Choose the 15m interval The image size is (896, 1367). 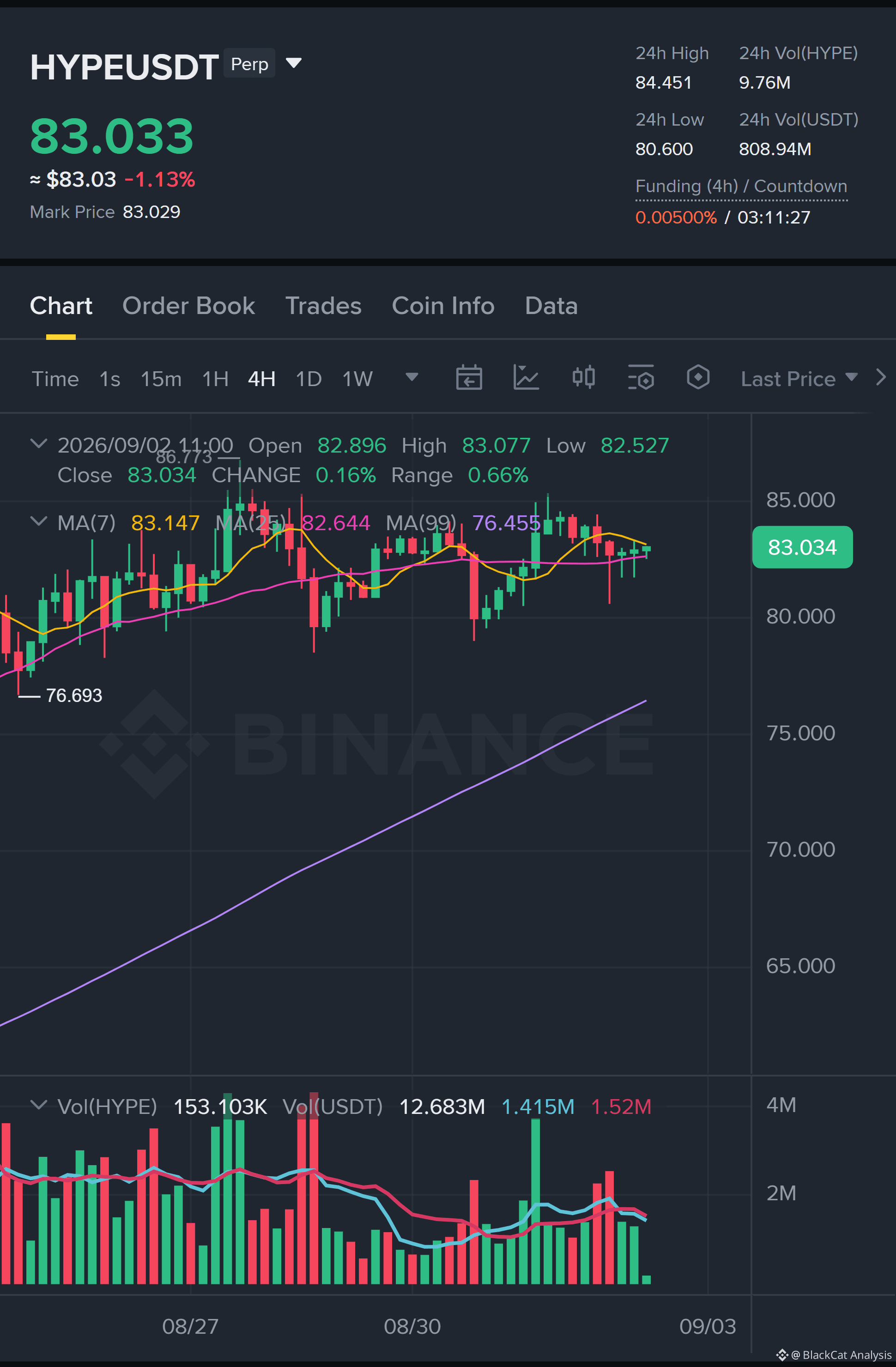[x=161, y=379]
